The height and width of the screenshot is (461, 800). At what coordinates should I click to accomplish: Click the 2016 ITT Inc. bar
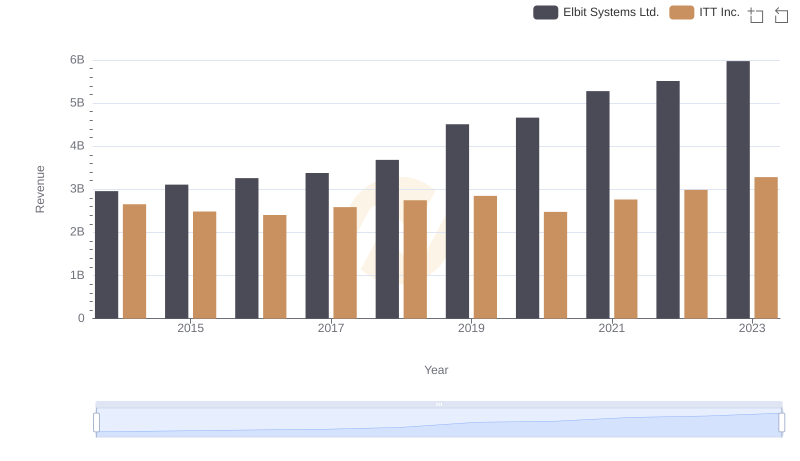click(x=275, y=267)
